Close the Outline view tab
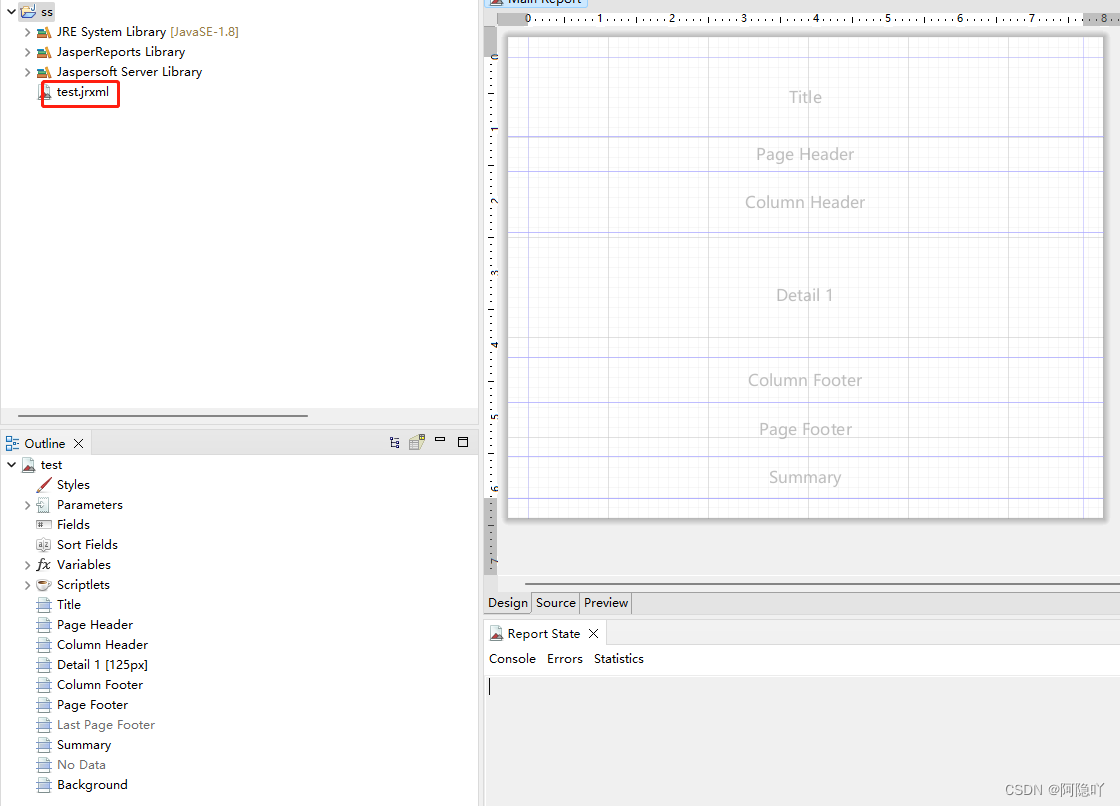 click(x=79, y=444)
